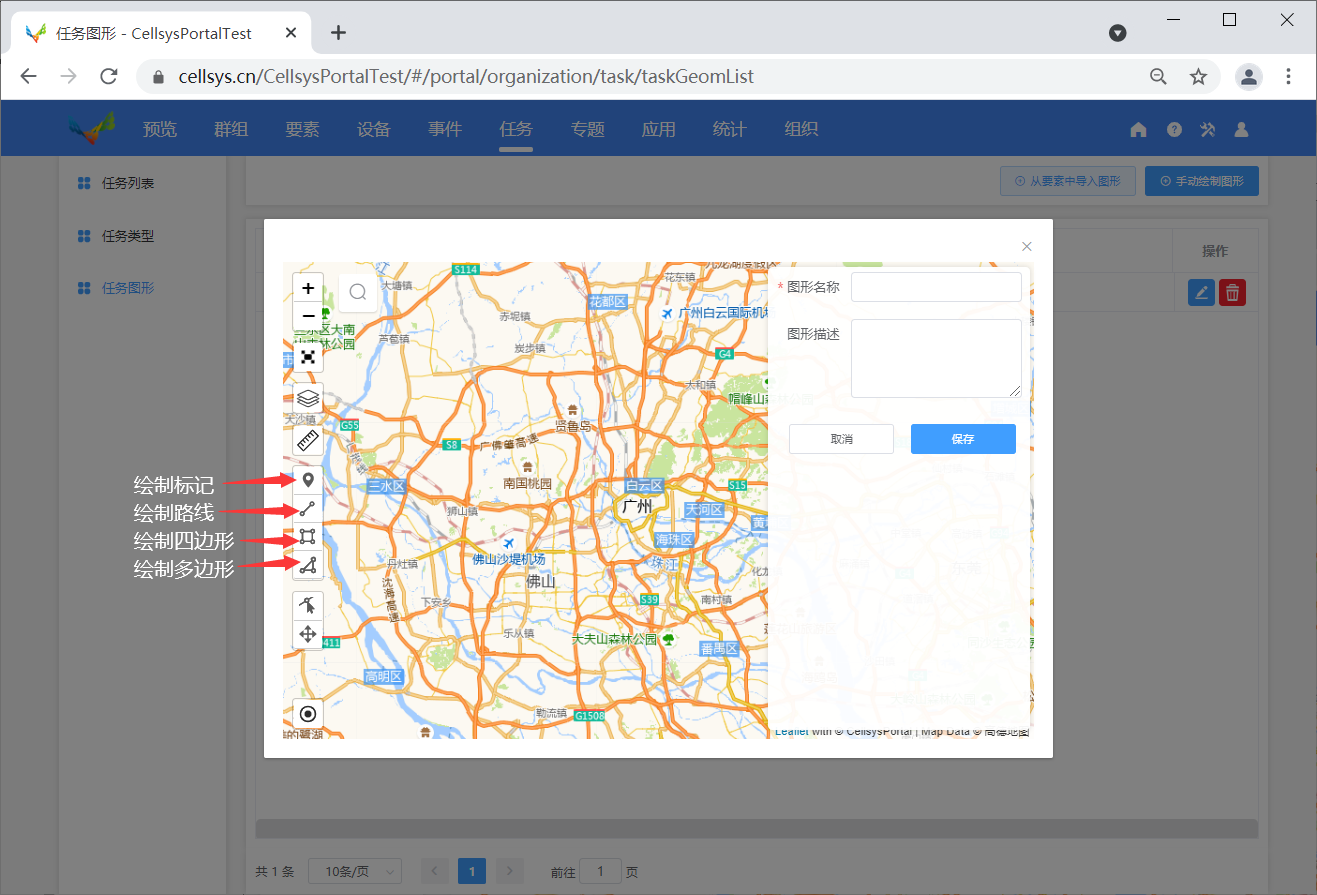Open the 要素 menu
This screenshot has height=895, width=1317.
click(x=302, y=129)
